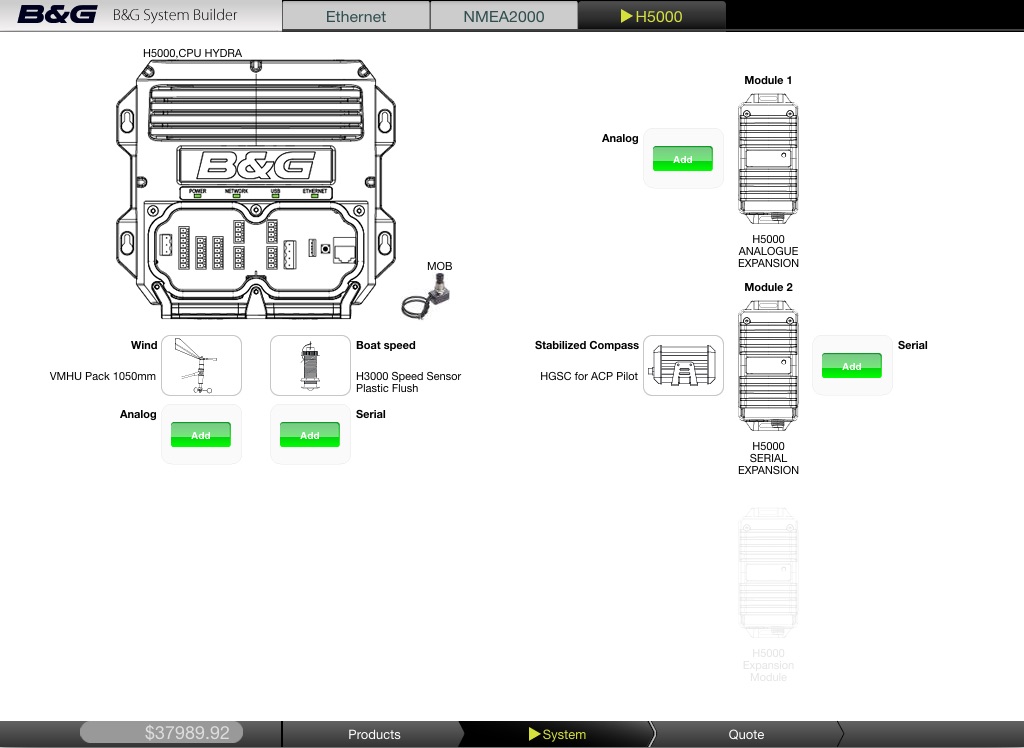Select the Module 2 Serial Expansion image
The height and width of the screenshot is (748, 1024).
point(768,365)
